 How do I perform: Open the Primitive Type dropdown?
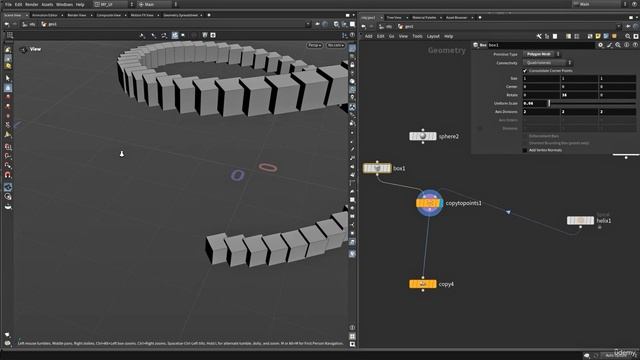[541, 54]
